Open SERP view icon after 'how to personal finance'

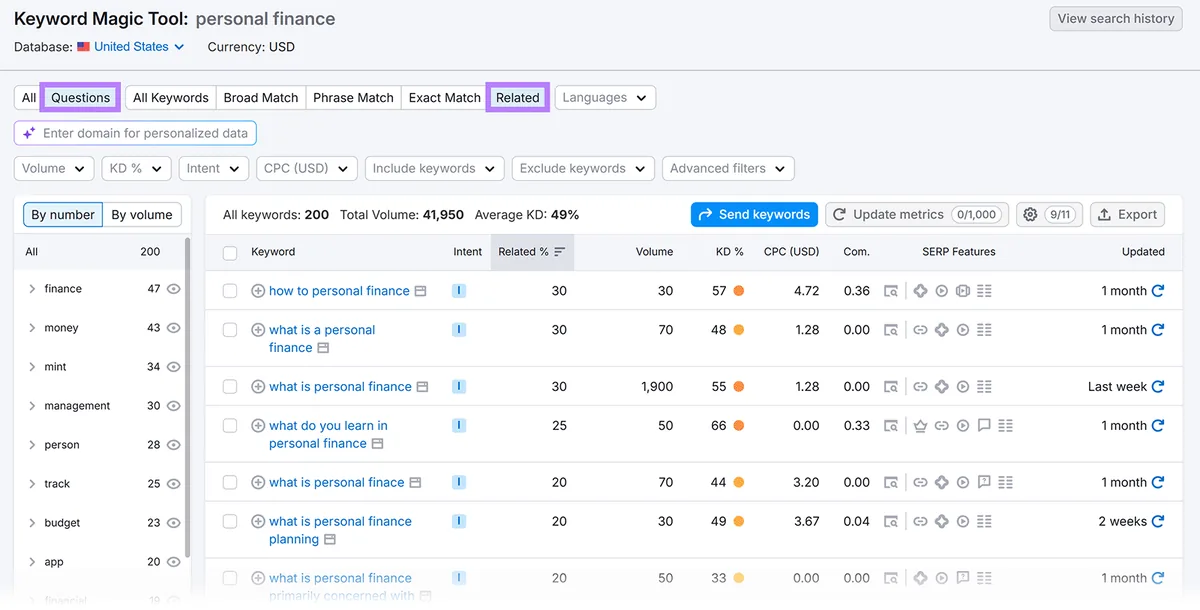[x=420, y=291]
